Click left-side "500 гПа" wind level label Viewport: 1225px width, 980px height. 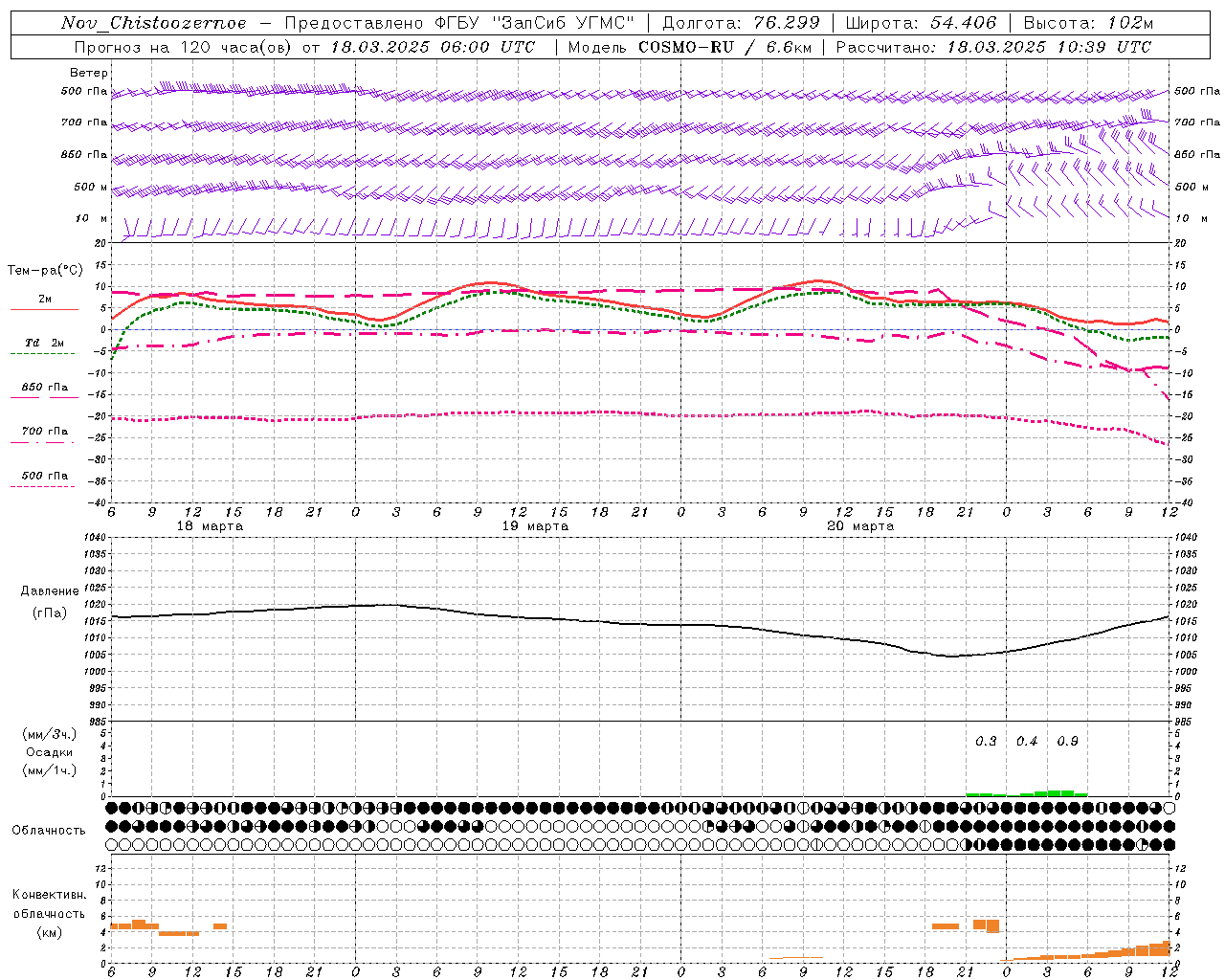[x=84, y=91]
